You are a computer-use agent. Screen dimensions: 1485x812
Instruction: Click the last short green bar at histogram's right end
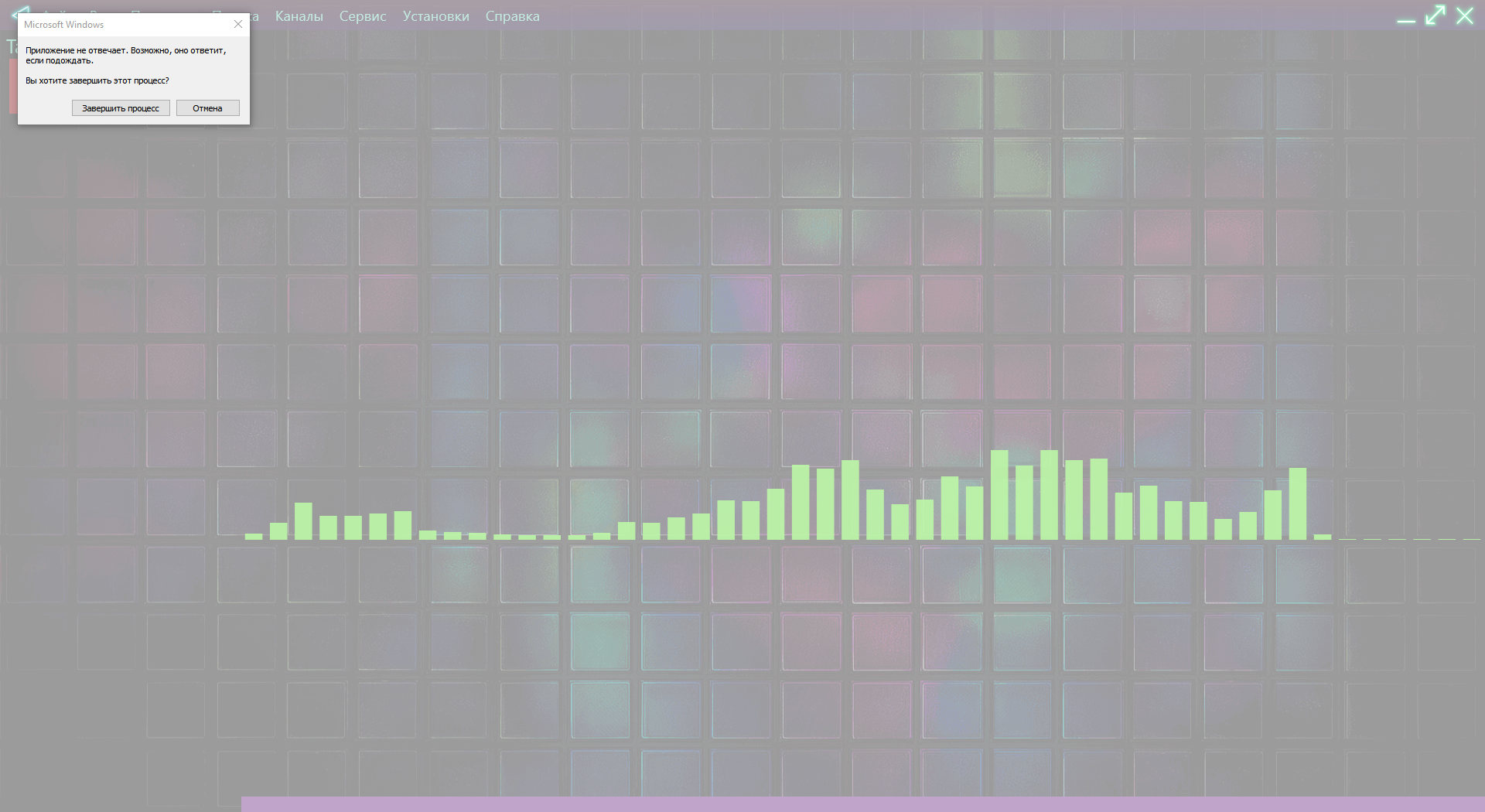point(1323,537)
